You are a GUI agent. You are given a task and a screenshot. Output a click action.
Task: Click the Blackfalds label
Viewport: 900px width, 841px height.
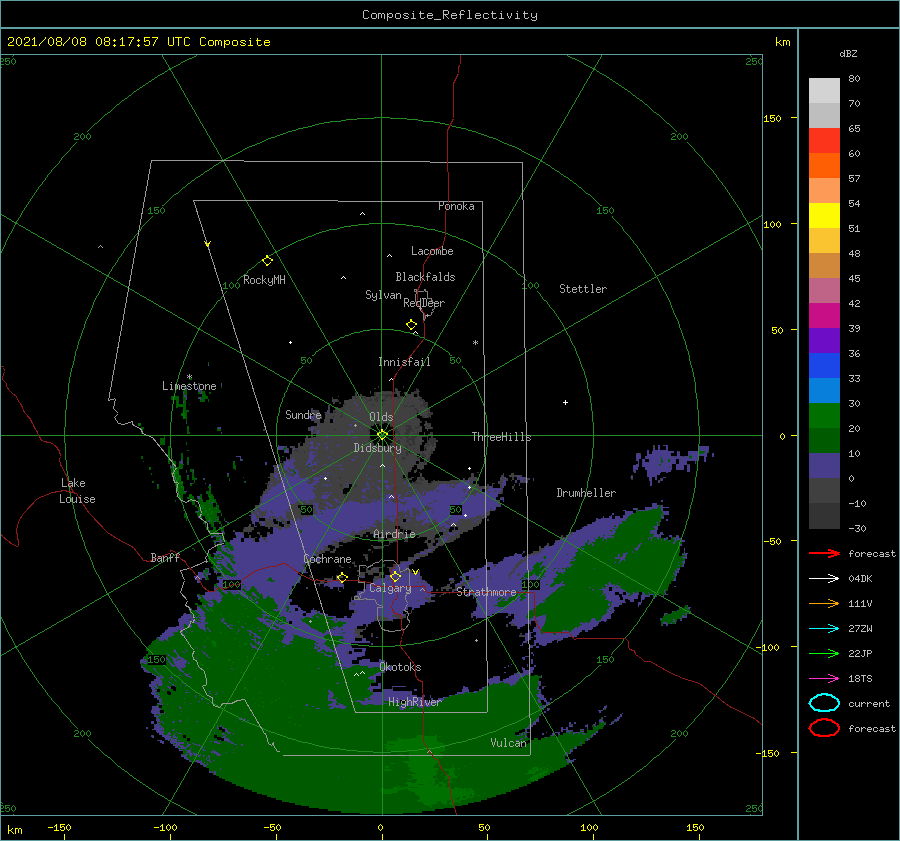point(425,277)
